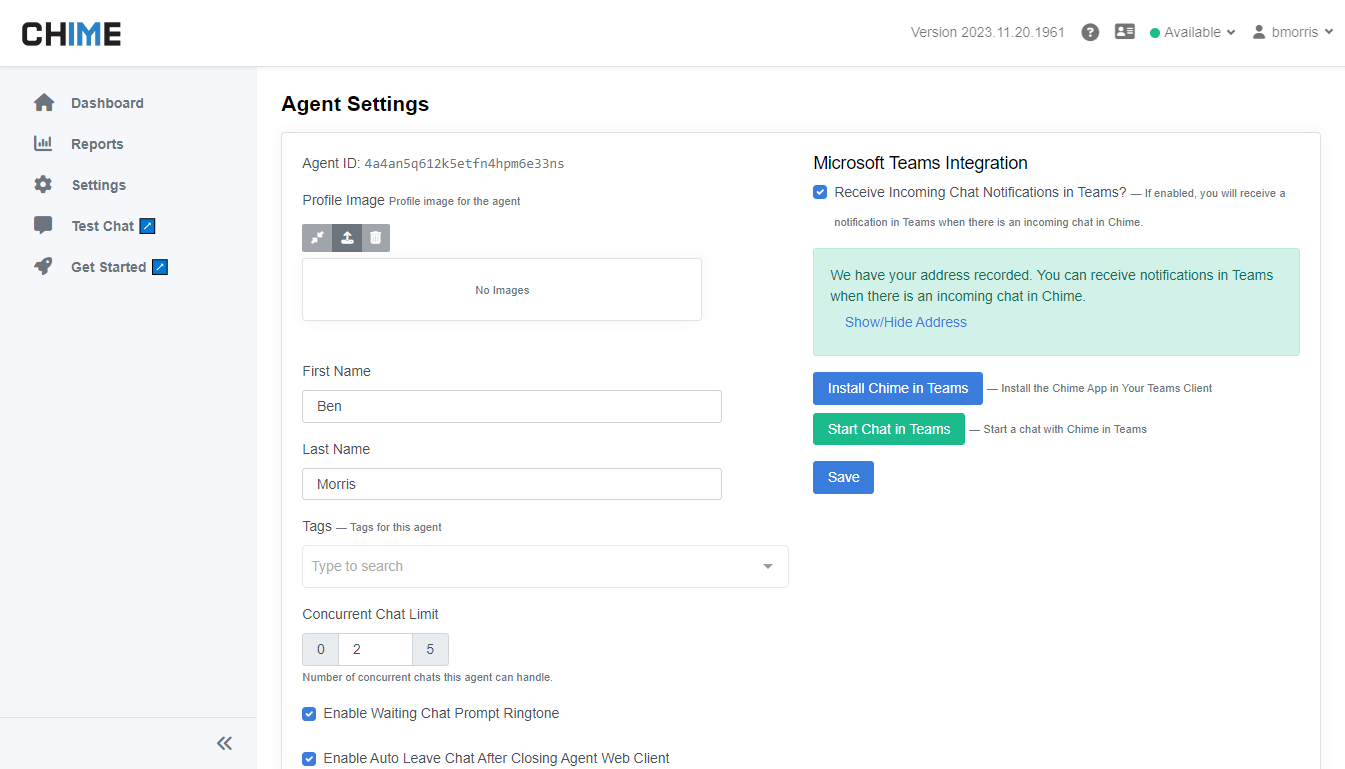Screen dimensions: 1345x769
Task: Click the Concurrent Chat Limit value field
Action: click(x=375, y=649)
